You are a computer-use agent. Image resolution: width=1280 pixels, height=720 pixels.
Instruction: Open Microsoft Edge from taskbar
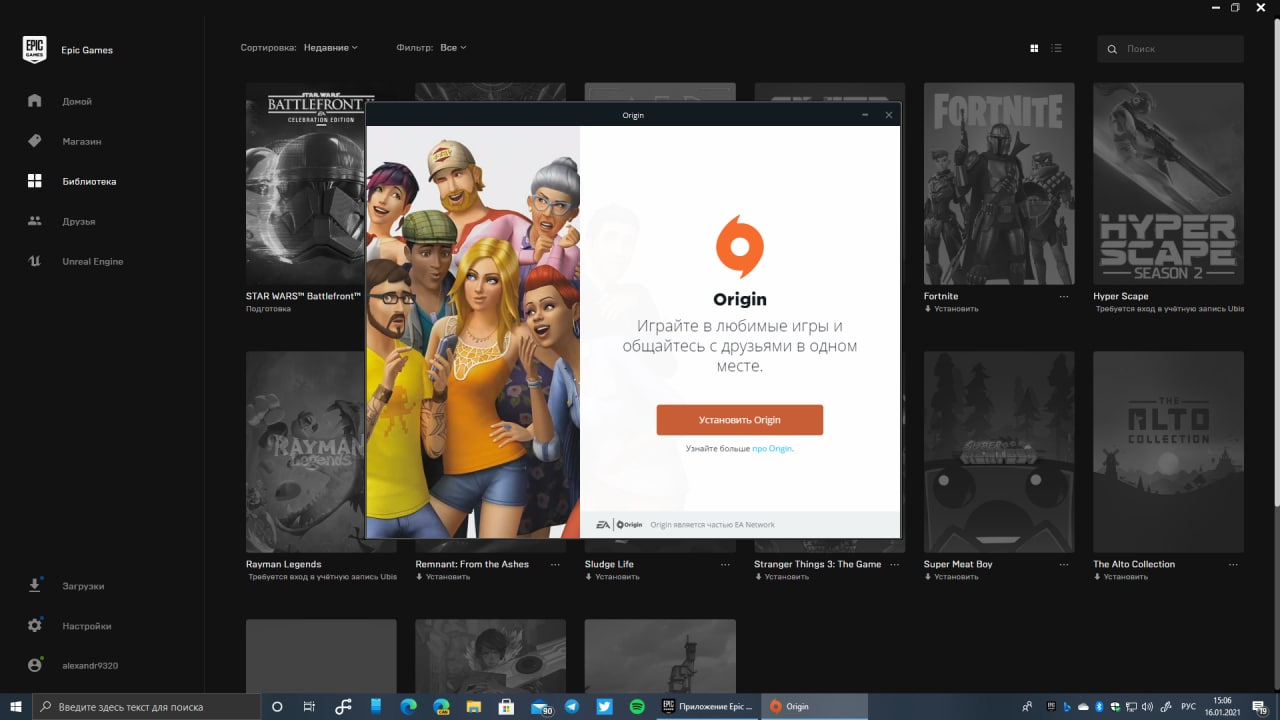[x=408, y=706]
